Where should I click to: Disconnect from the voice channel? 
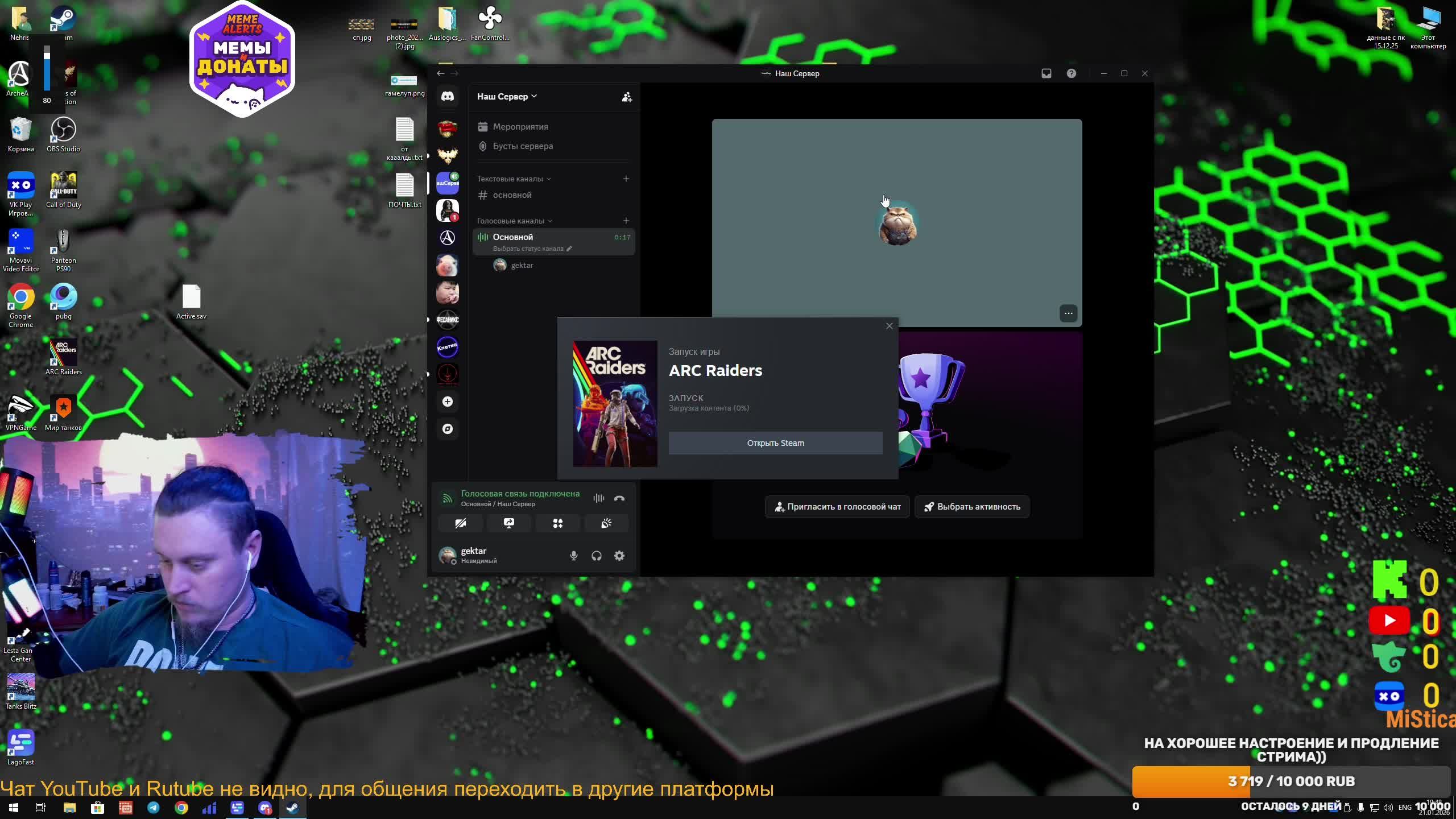coord(619,498)
